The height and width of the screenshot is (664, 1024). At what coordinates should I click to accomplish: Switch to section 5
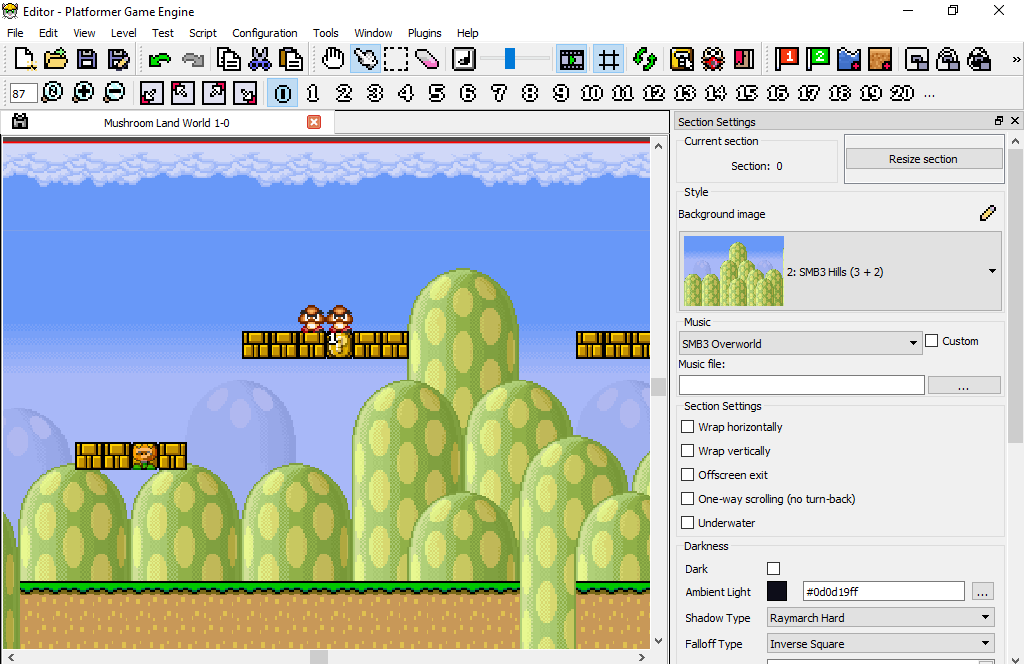point(437,93)
